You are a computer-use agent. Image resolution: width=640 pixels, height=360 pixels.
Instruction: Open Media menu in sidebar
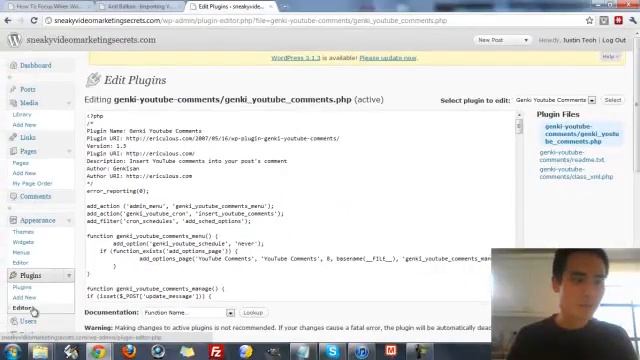pos(29,103)
